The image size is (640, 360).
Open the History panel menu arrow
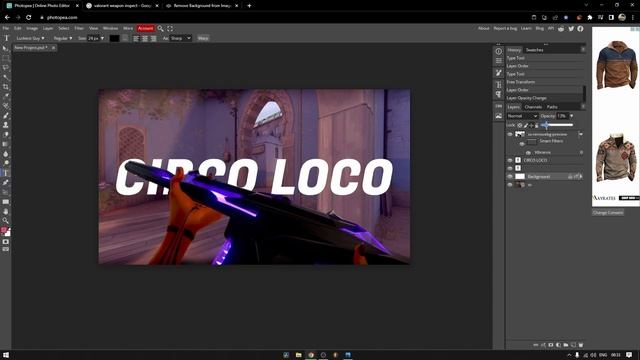(x=583, y=49)
